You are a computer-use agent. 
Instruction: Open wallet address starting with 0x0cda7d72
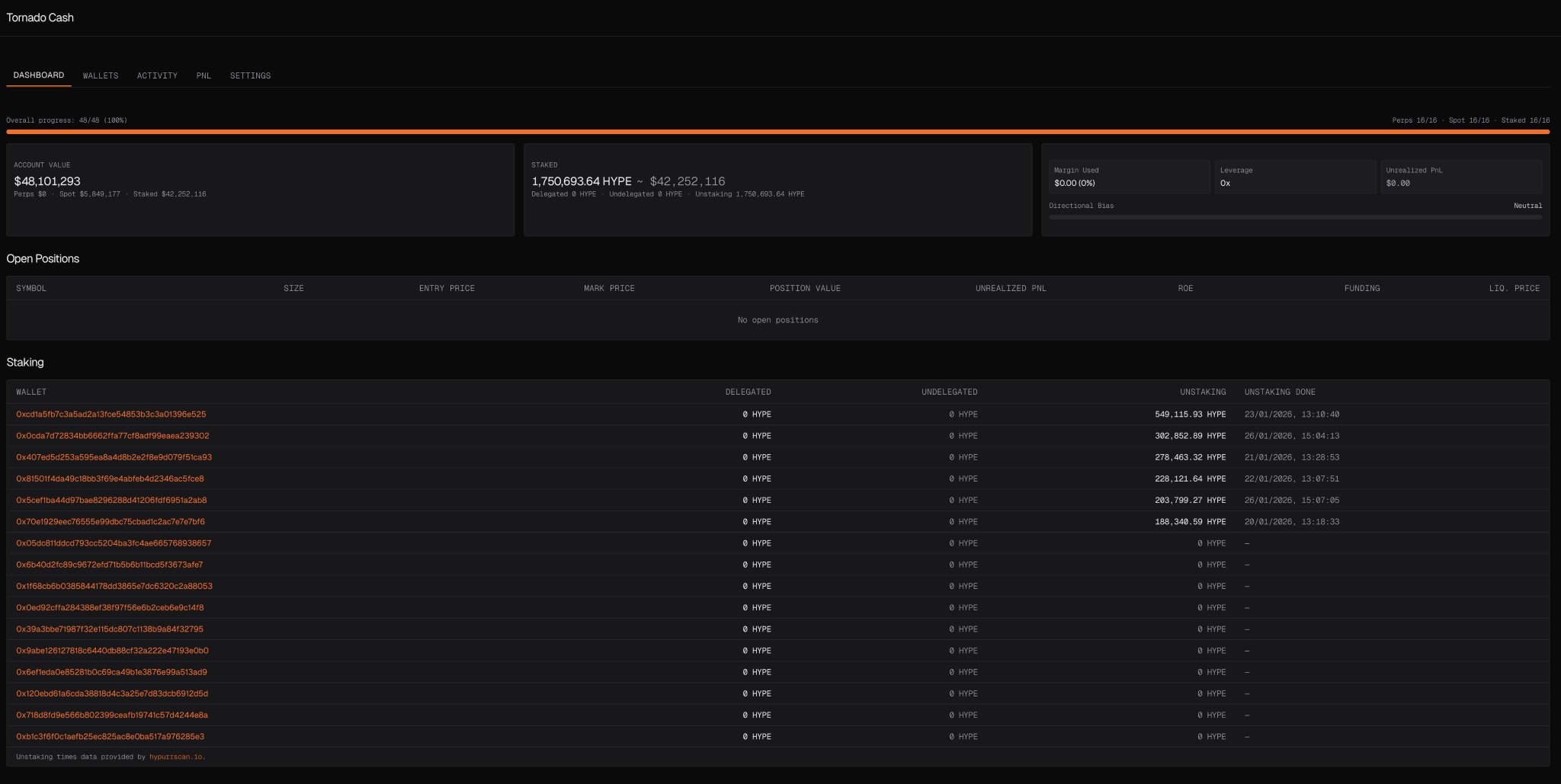[112, 436]
